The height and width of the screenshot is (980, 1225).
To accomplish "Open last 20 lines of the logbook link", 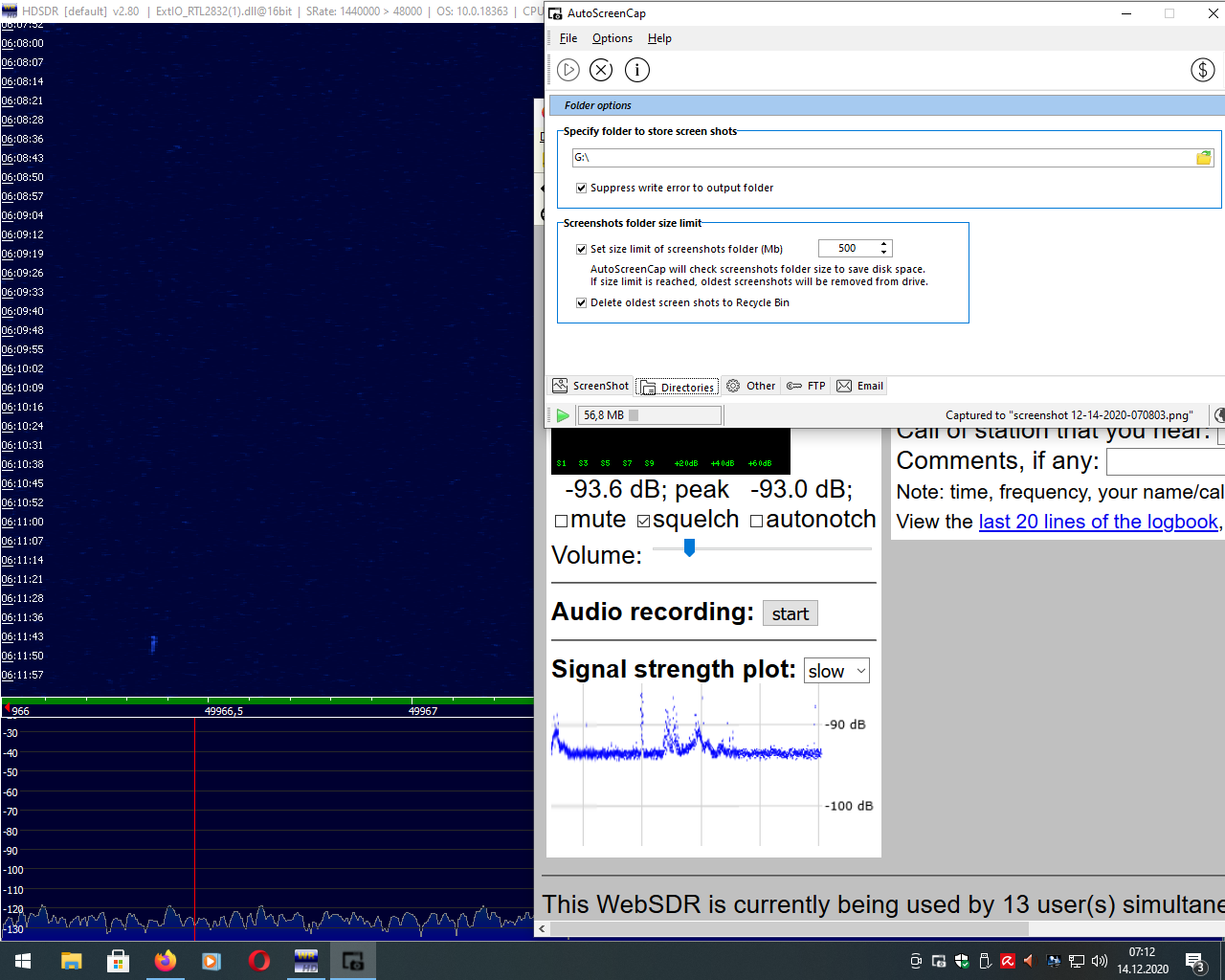I will click(x=1099, y=522).
